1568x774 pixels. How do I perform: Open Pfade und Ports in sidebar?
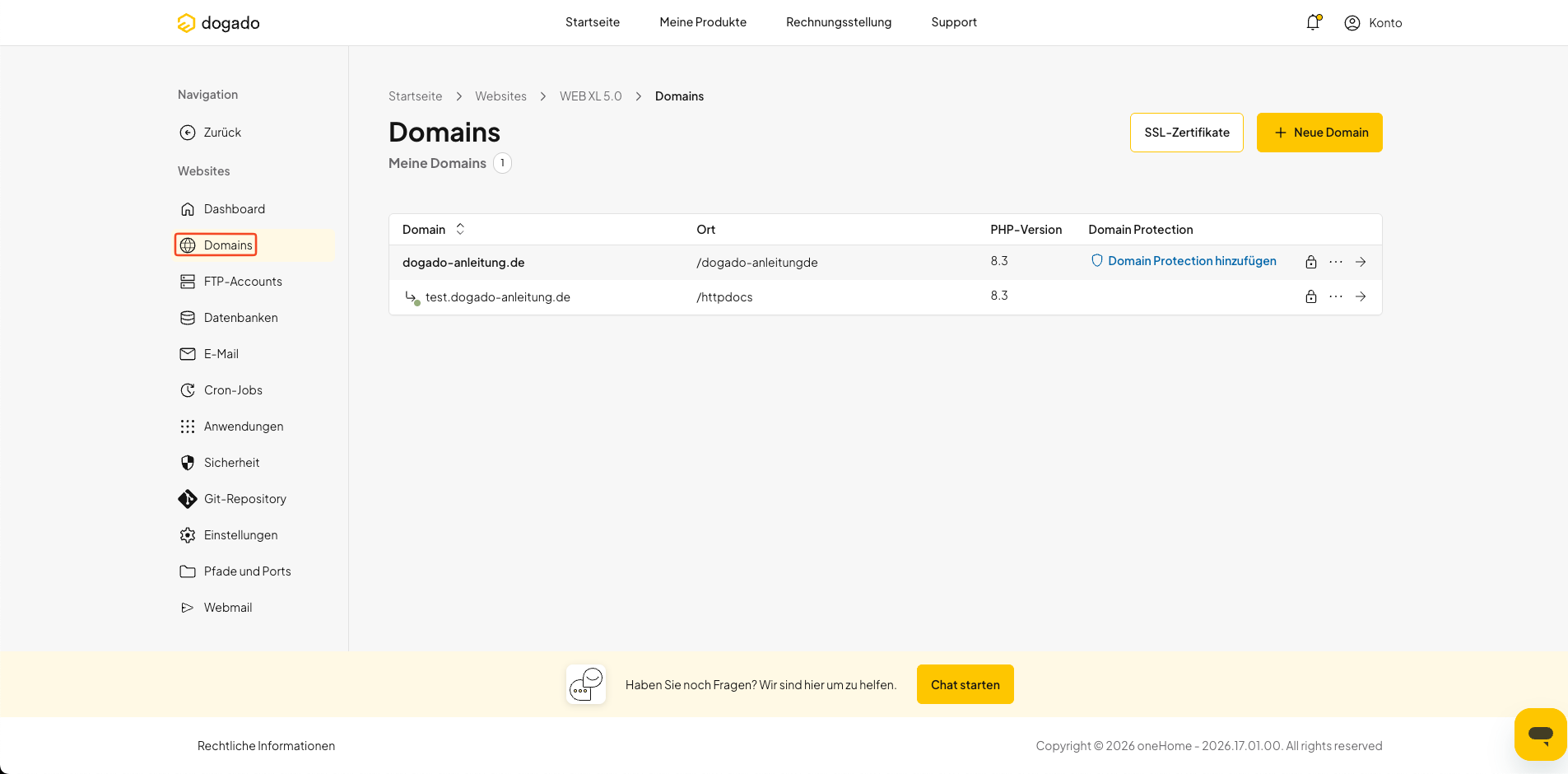click(x=235, y=571)
